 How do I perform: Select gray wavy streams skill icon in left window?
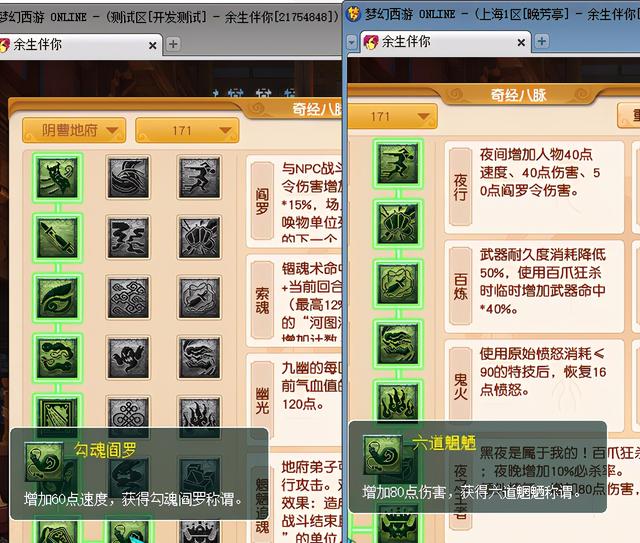(x=199, y=358)
